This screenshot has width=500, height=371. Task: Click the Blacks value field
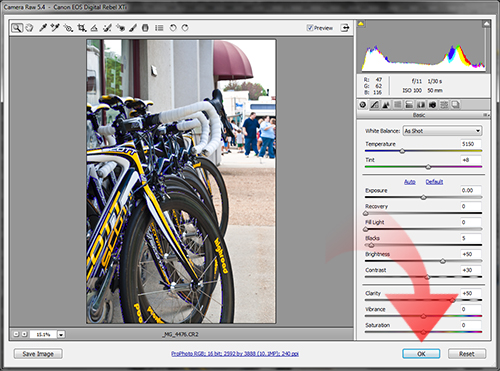point(471,238)
